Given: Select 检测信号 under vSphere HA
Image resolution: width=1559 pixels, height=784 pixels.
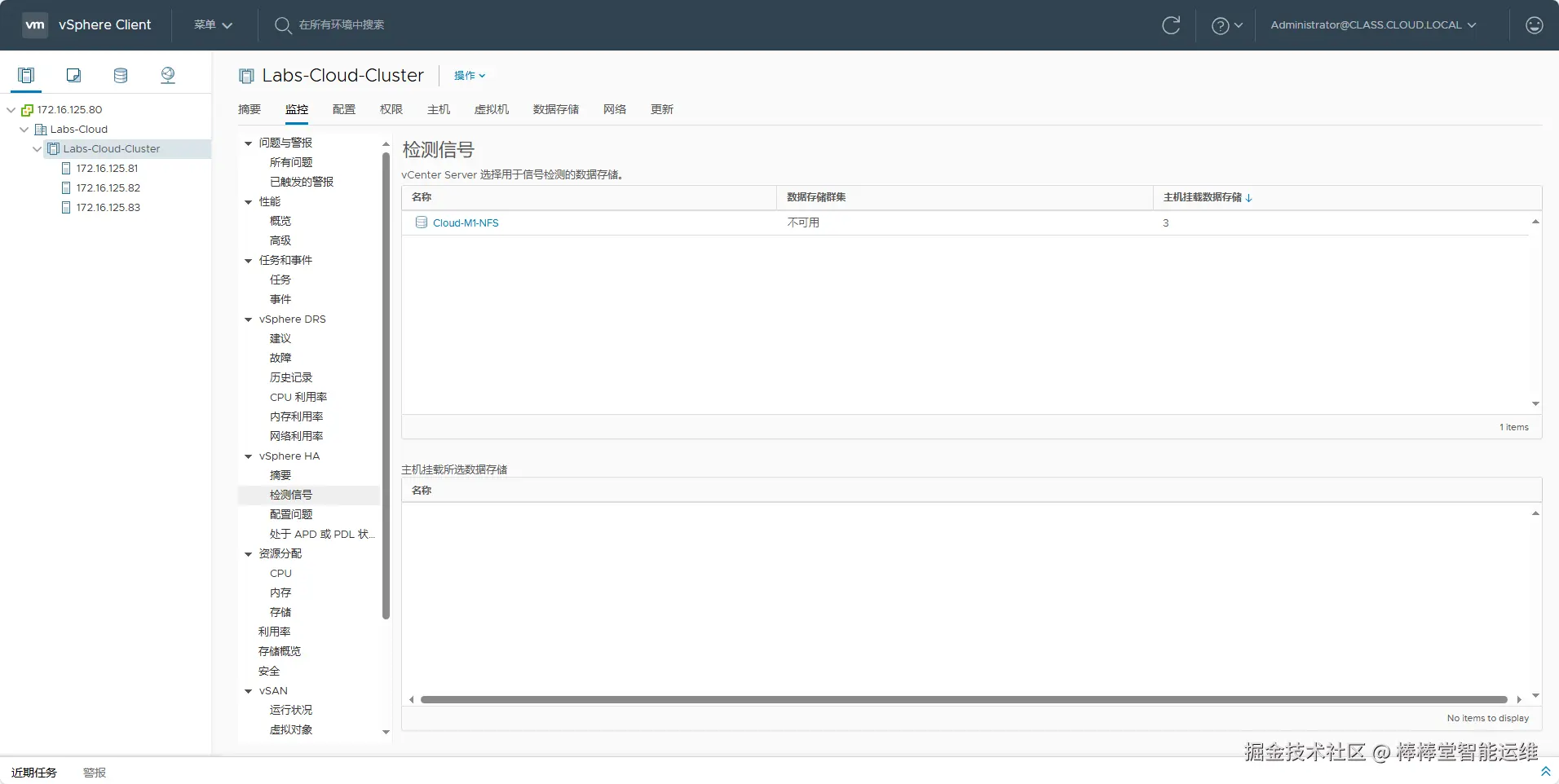Looking at the screenshot, I should click(x=291, y=496).
